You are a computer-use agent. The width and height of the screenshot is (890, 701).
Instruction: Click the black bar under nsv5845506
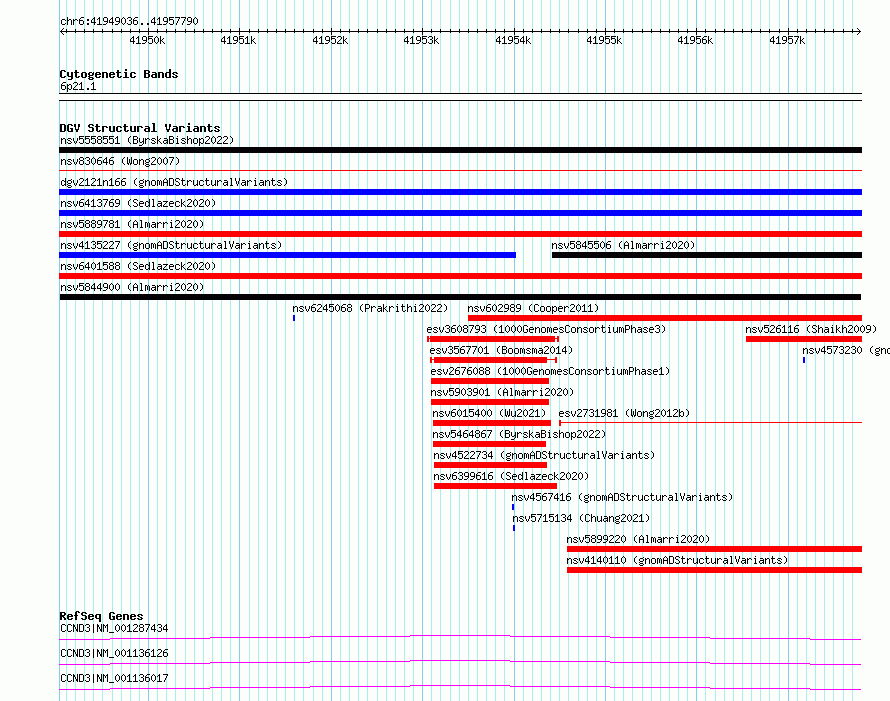pyautogui.click(x=707, y=255)
